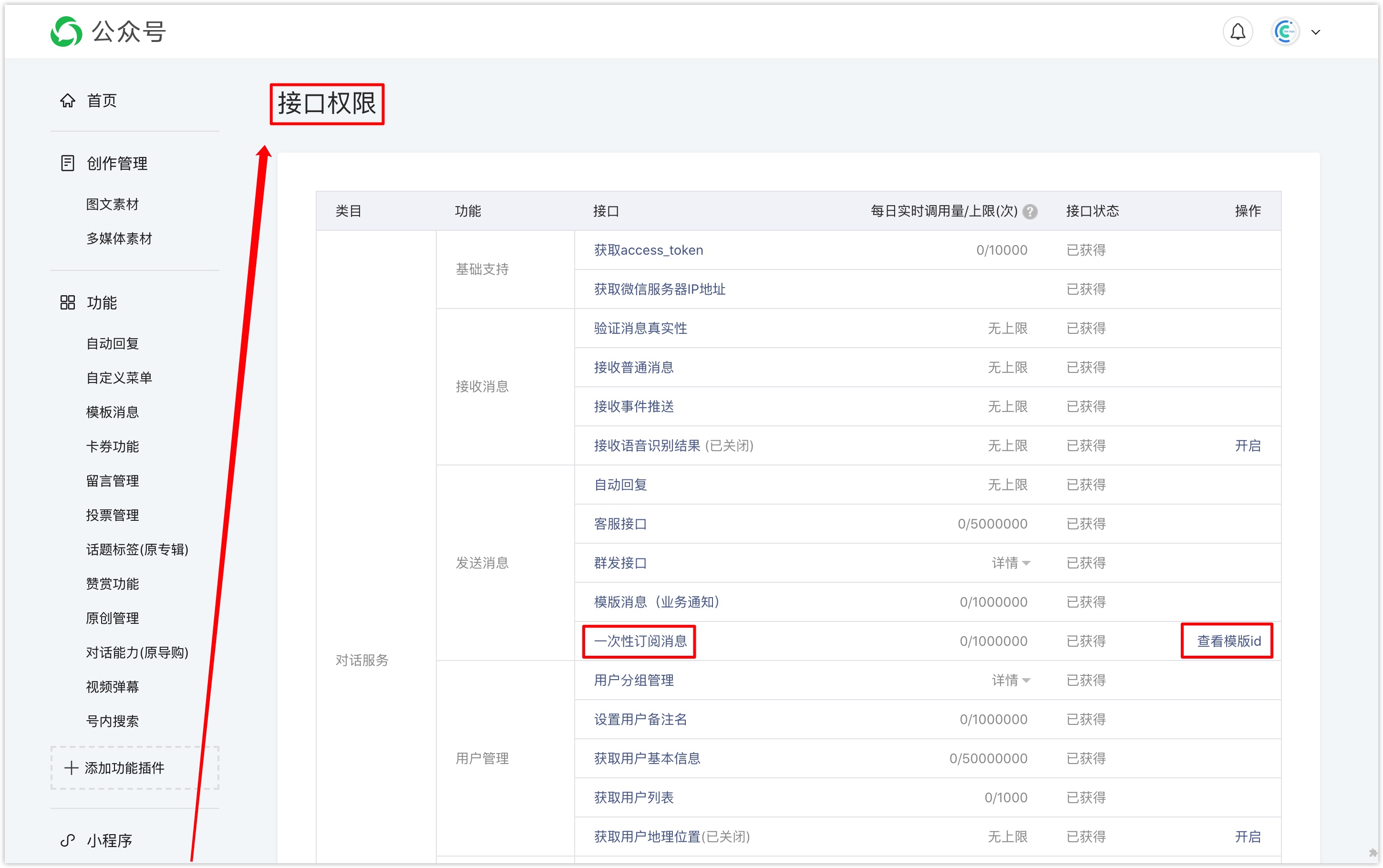The image size is (1383, 868).
Task: Select 自定义菜单 in sidebar
Action: 119,378
